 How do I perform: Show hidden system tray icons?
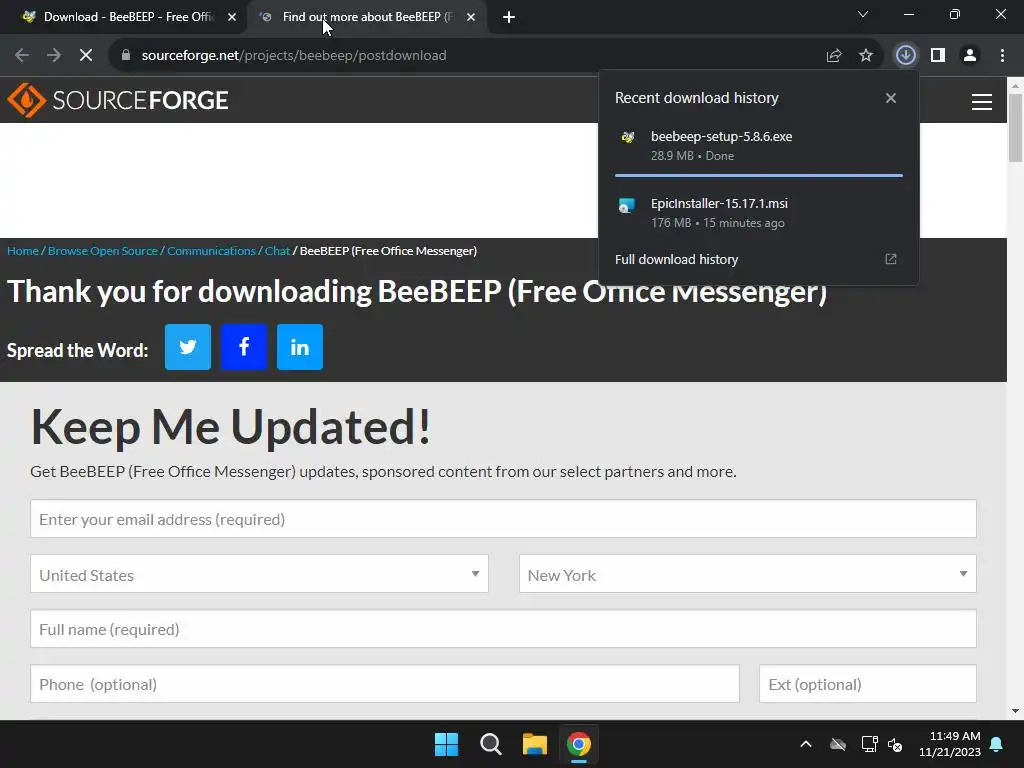coord(806,744)
